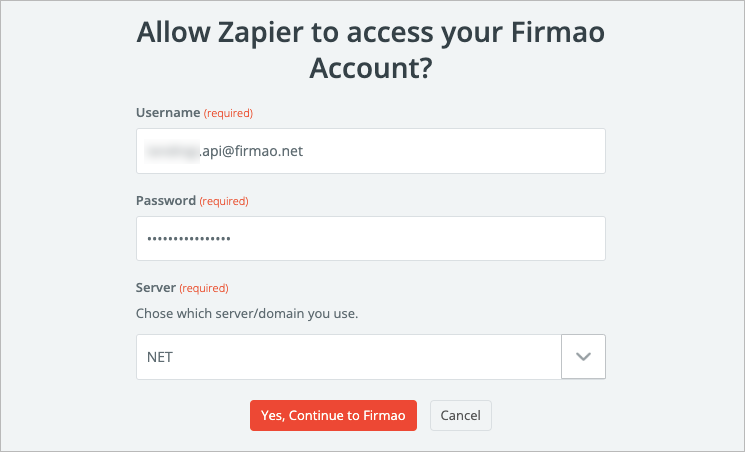Click the Username field label
Screen dimensions: 745x452
pos(168,113)
